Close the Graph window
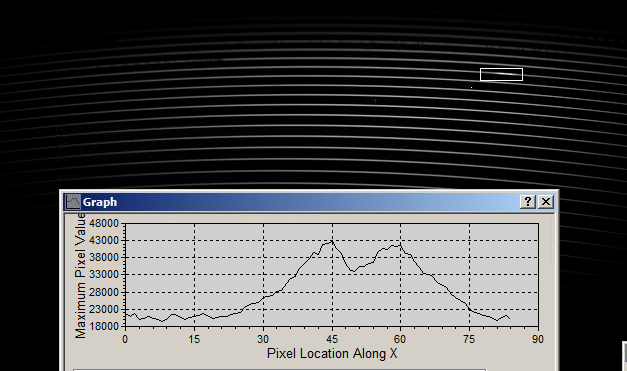The image size is (627, 371). coord(546,202)
